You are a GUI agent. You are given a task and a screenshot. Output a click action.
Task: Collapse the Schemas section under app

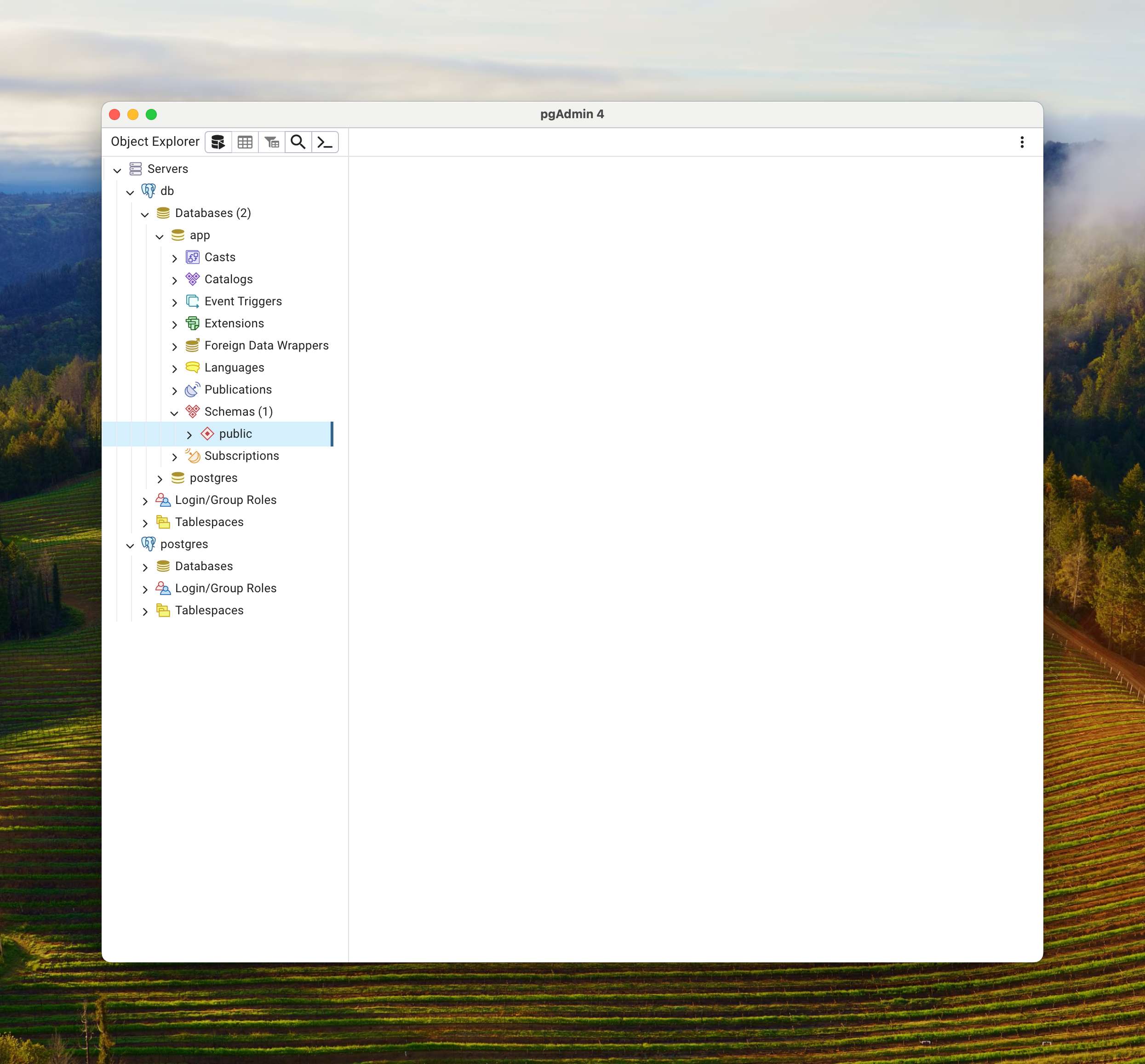click(176, 411)
